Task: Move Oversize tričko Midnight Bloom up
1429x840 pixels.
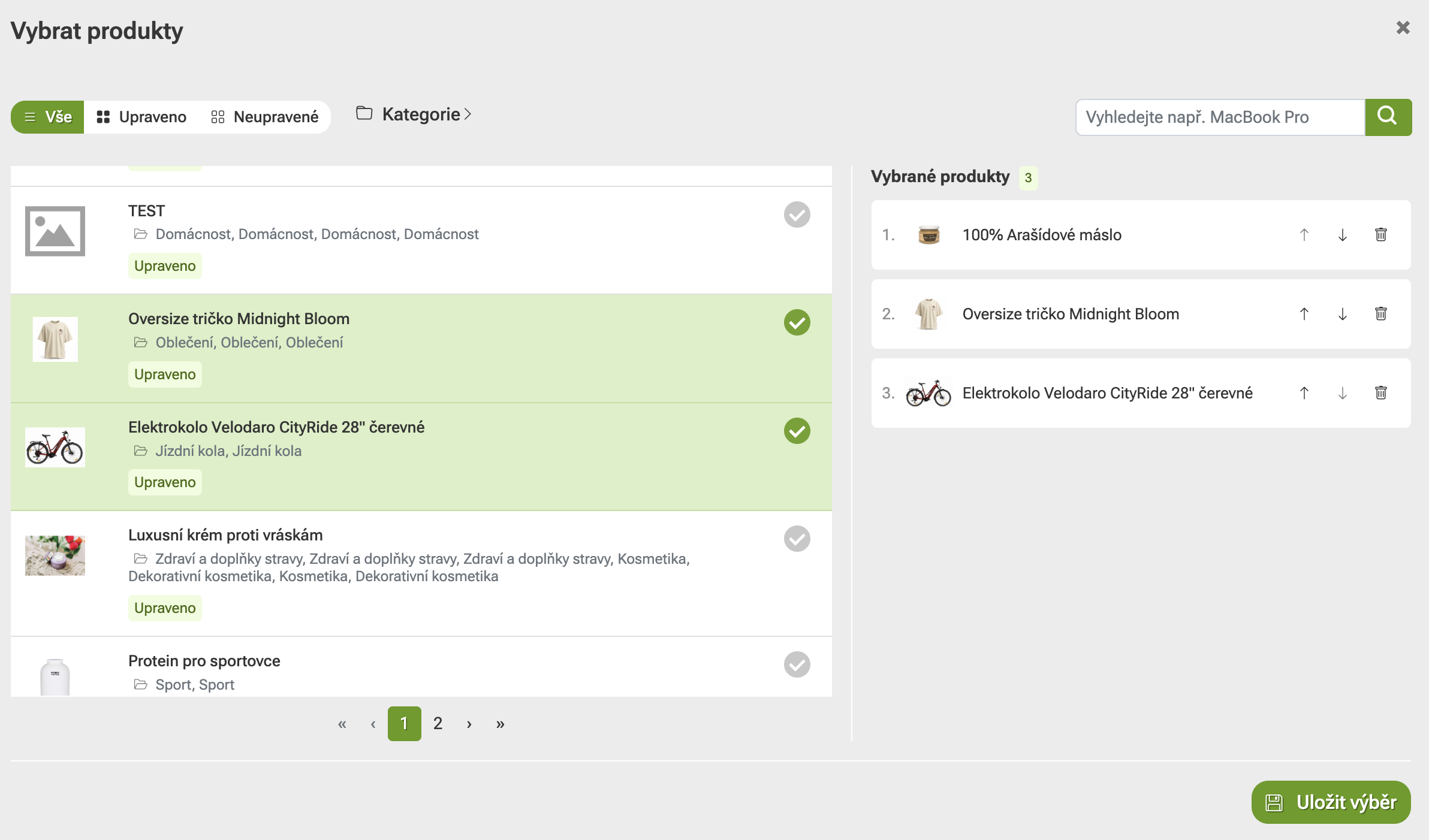Action: [x=1304, y=314]
